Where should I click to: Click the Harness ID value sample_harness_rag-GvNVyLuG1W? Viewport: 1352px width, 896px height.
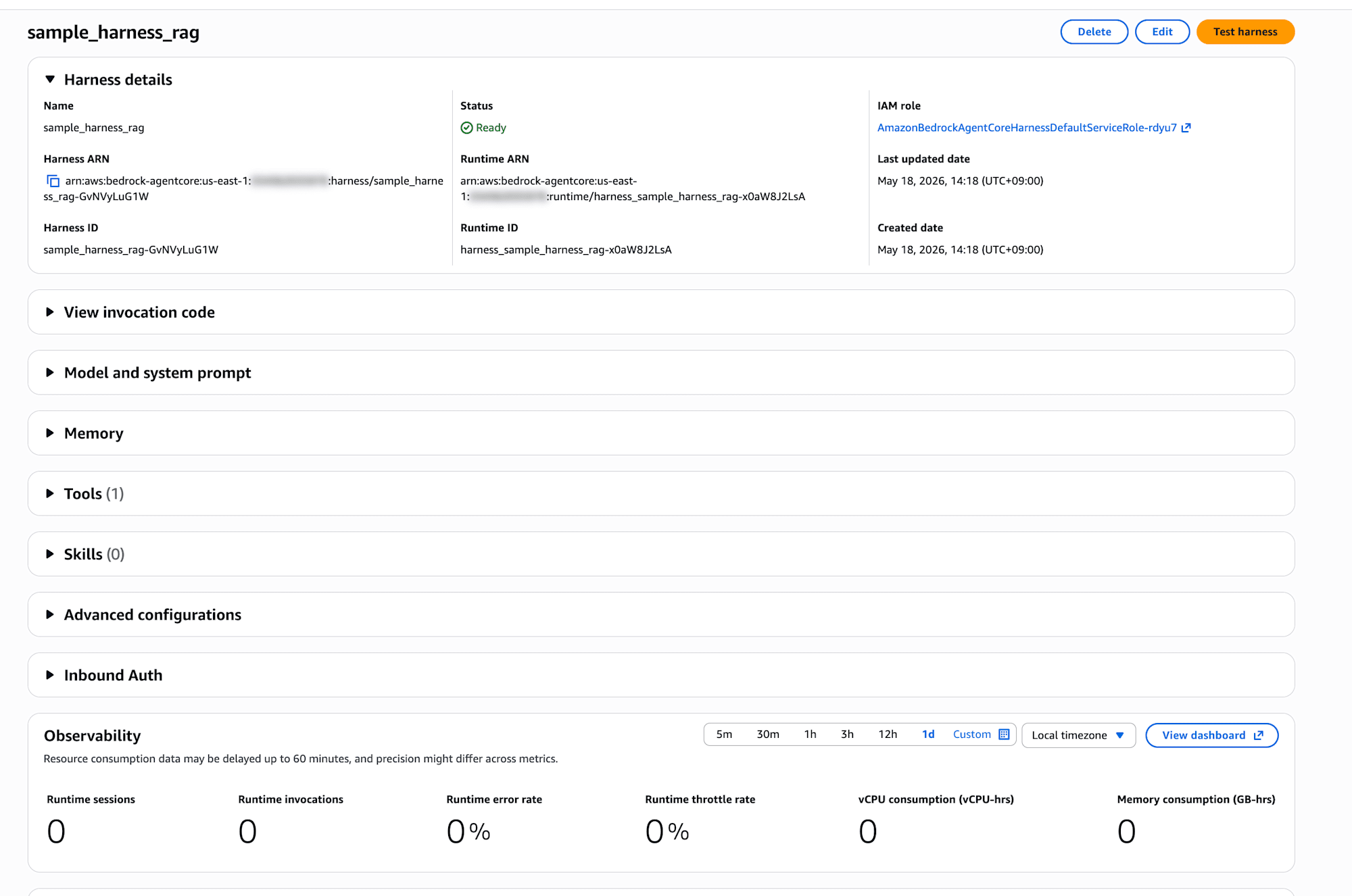tap(131, 250)
